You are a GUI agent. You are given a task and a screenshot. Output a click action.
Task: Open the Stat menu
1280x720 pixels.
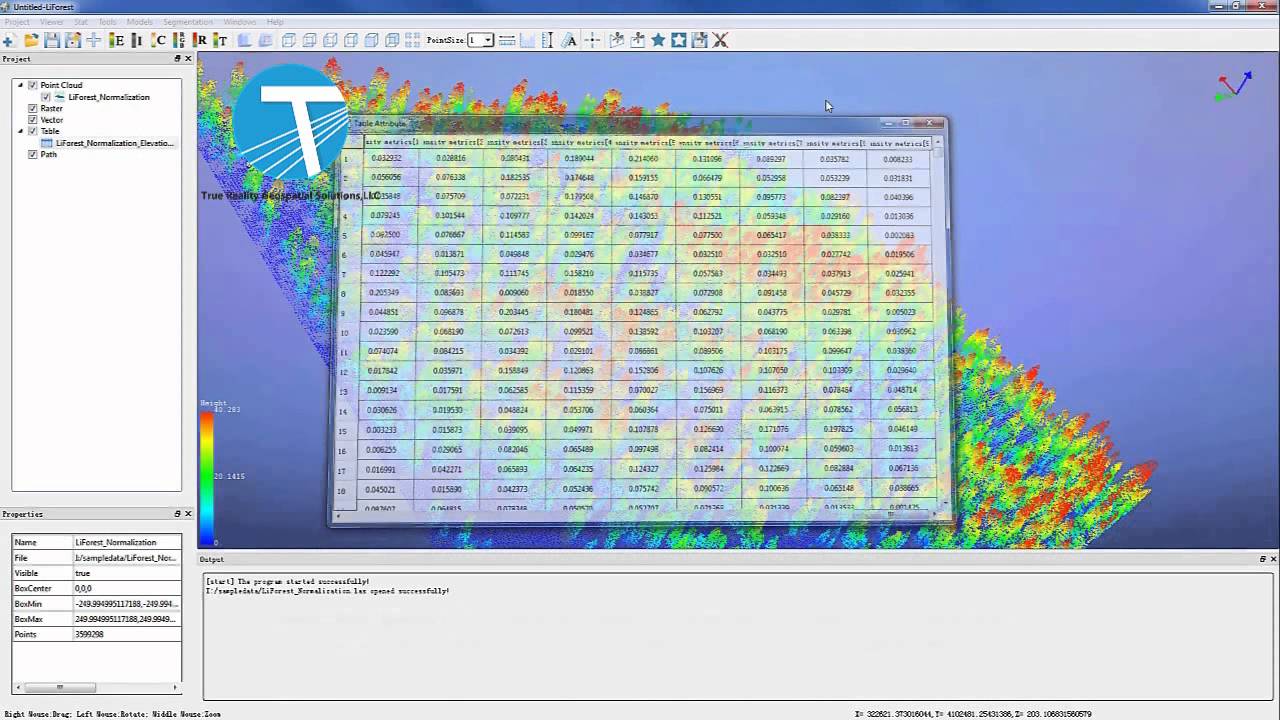point(81,22)
